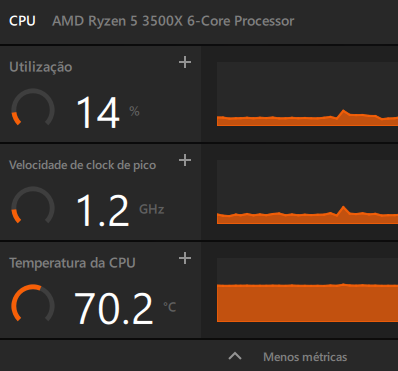The width and height of the screenshot is (398, 371).
Task: Click the CPU temperature circular gauge
Action: point(33,303)
